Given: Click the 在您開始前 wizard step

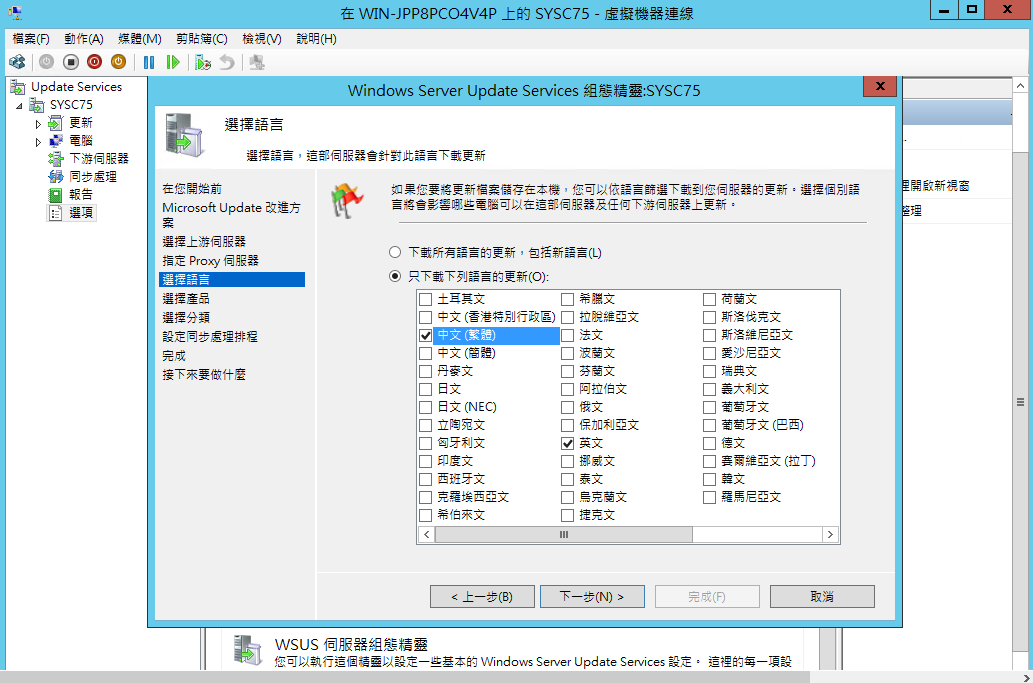Looking at the screenshot, I should pyautogui.click(x=192, y=189).
